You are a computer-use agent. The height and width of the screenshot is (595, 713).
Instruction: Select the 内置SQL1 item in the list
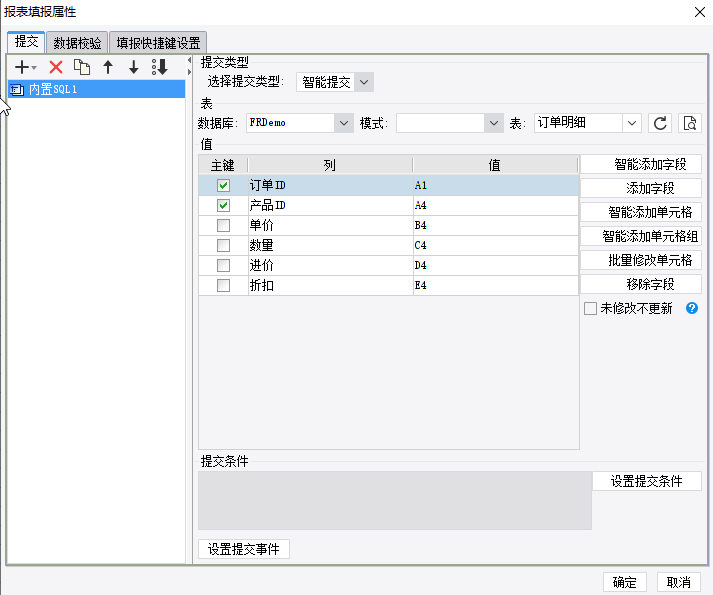(x=96, y=89)
